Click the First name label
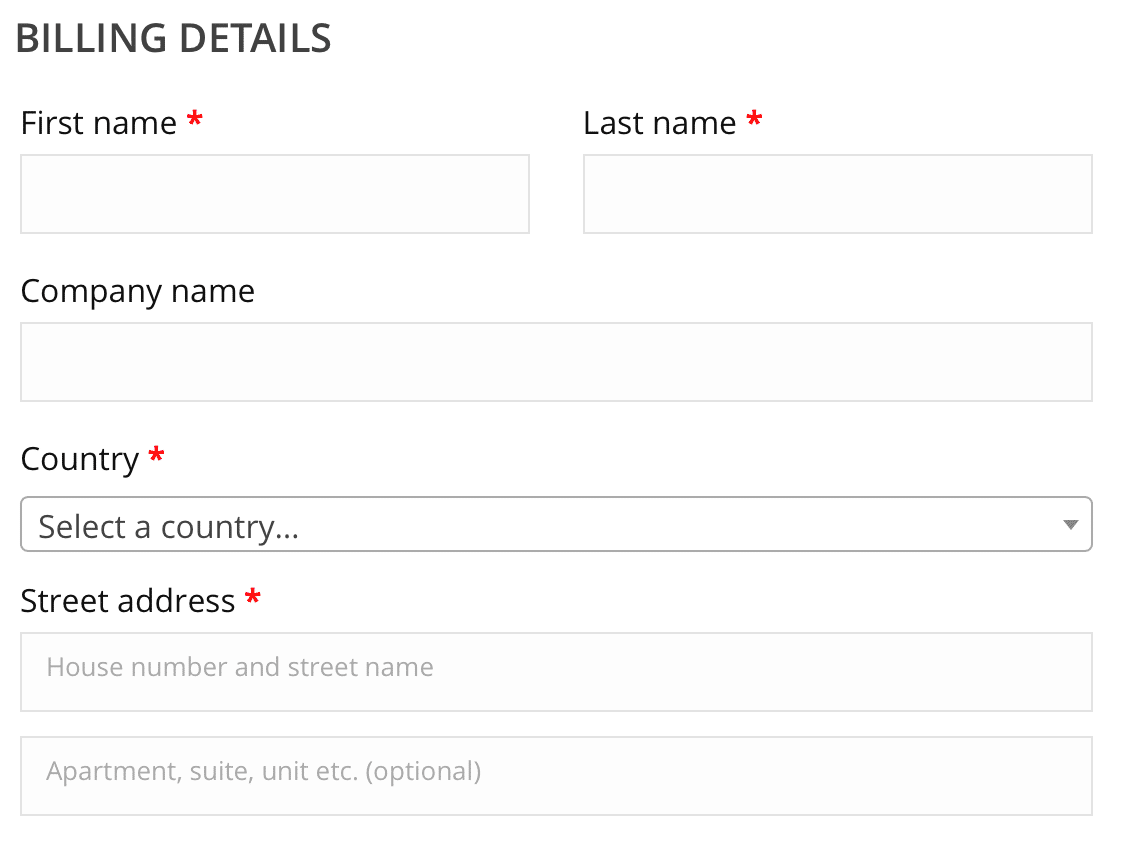 [x=95, y=122]
